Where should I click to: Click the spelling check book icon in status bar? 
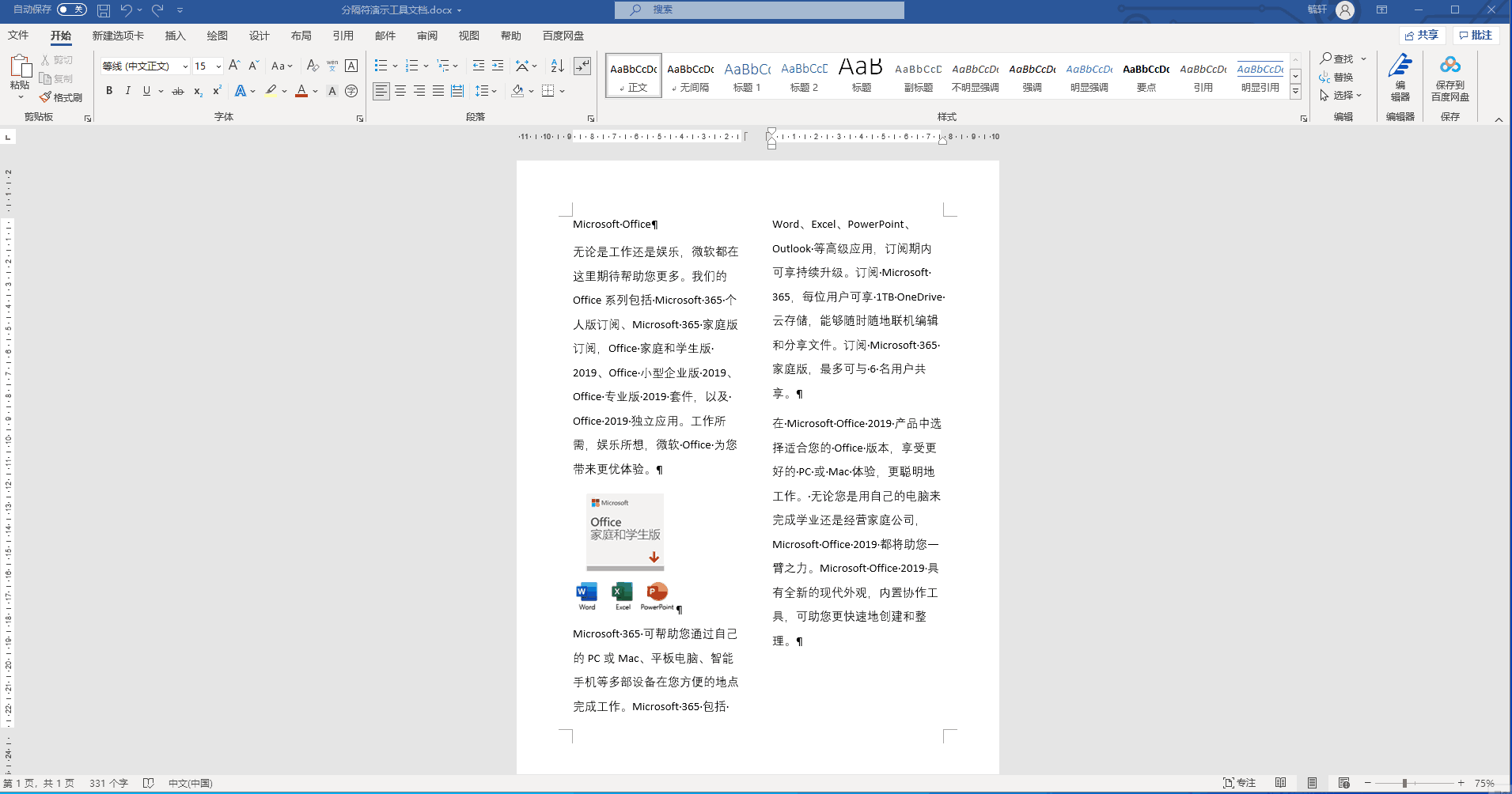[148, 783]
